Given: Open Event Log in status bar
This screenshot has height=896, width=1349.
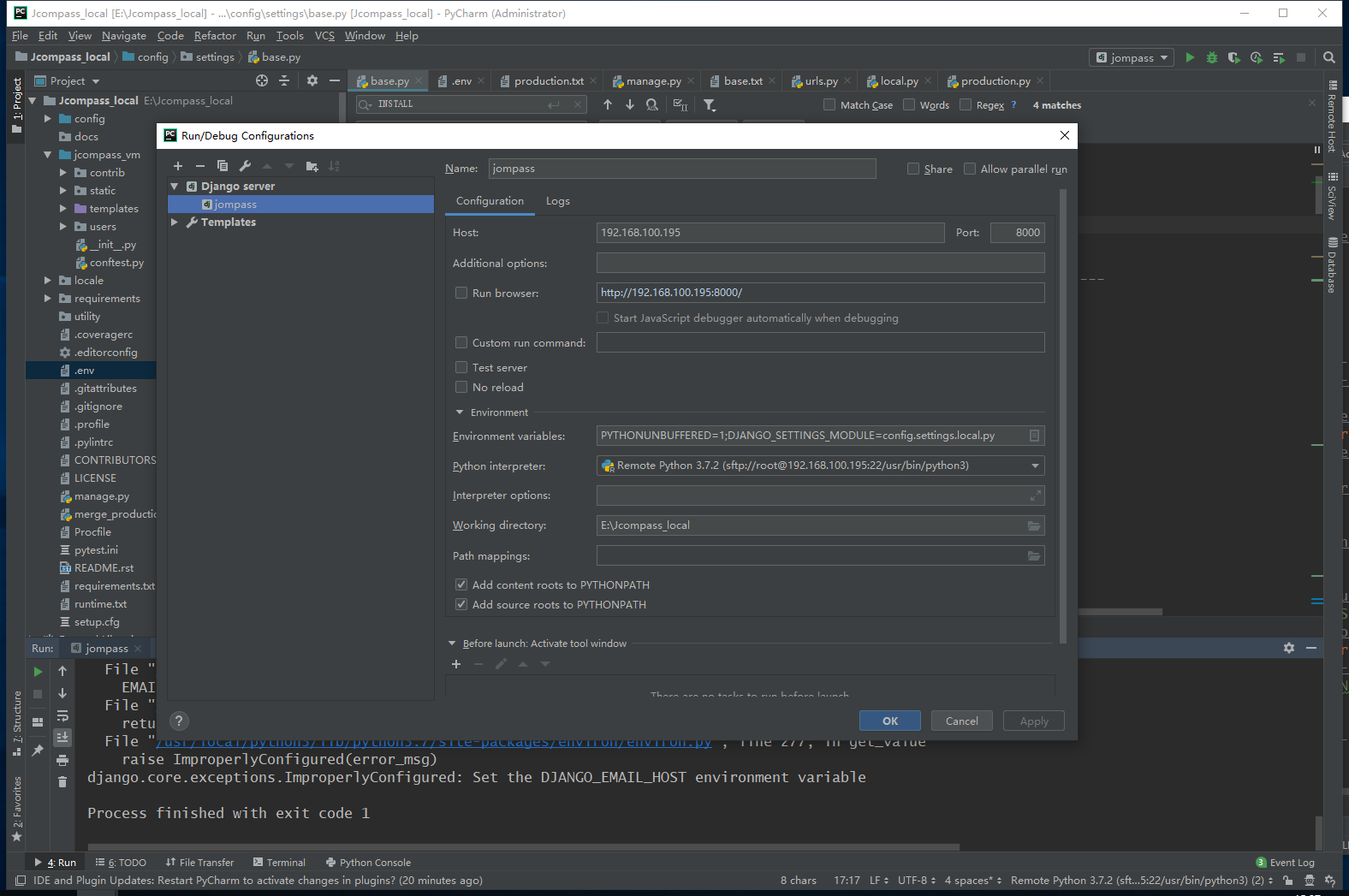Looking at the screenshot, I should click(1286, 863).
